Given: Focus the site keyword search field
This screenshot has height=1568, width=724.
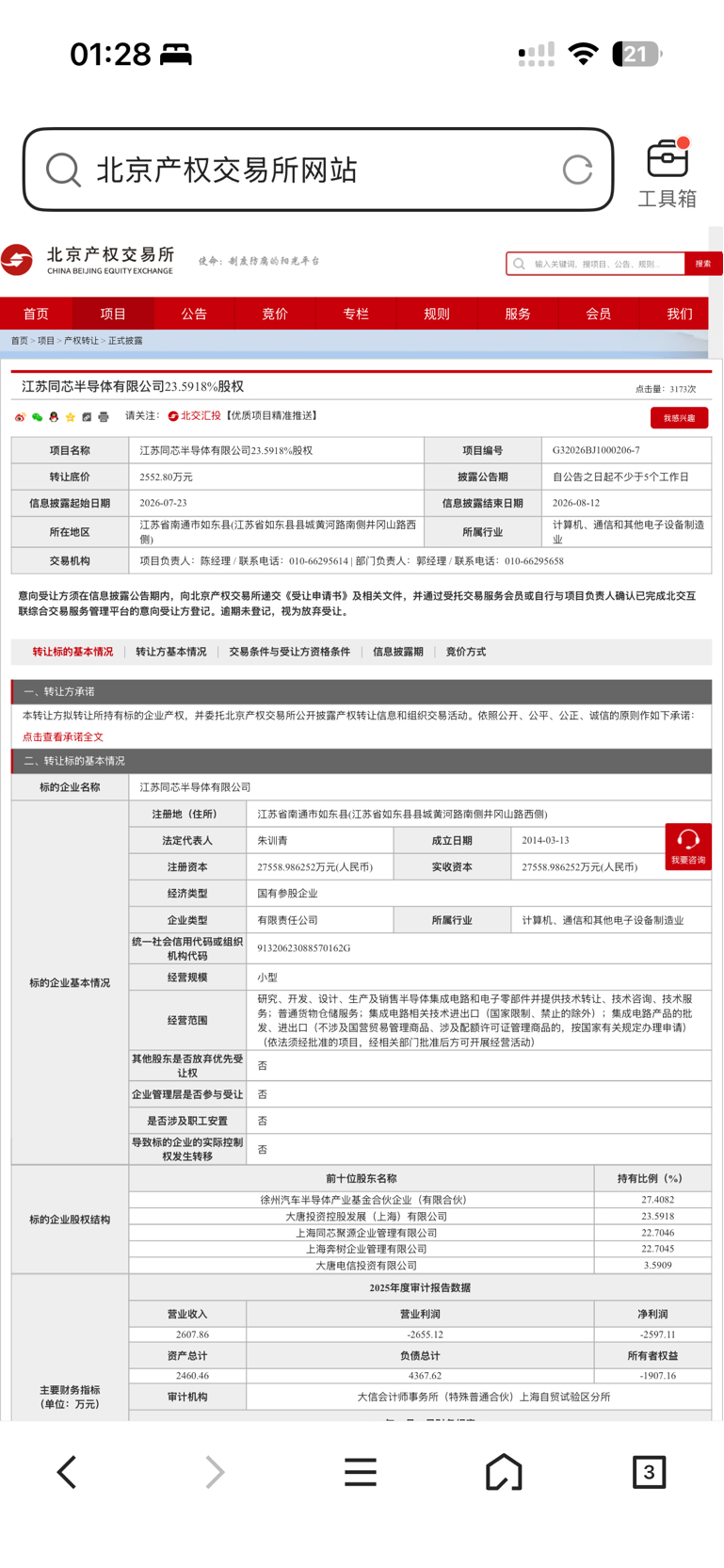Looking at the screenshot, I should point(596,264).
